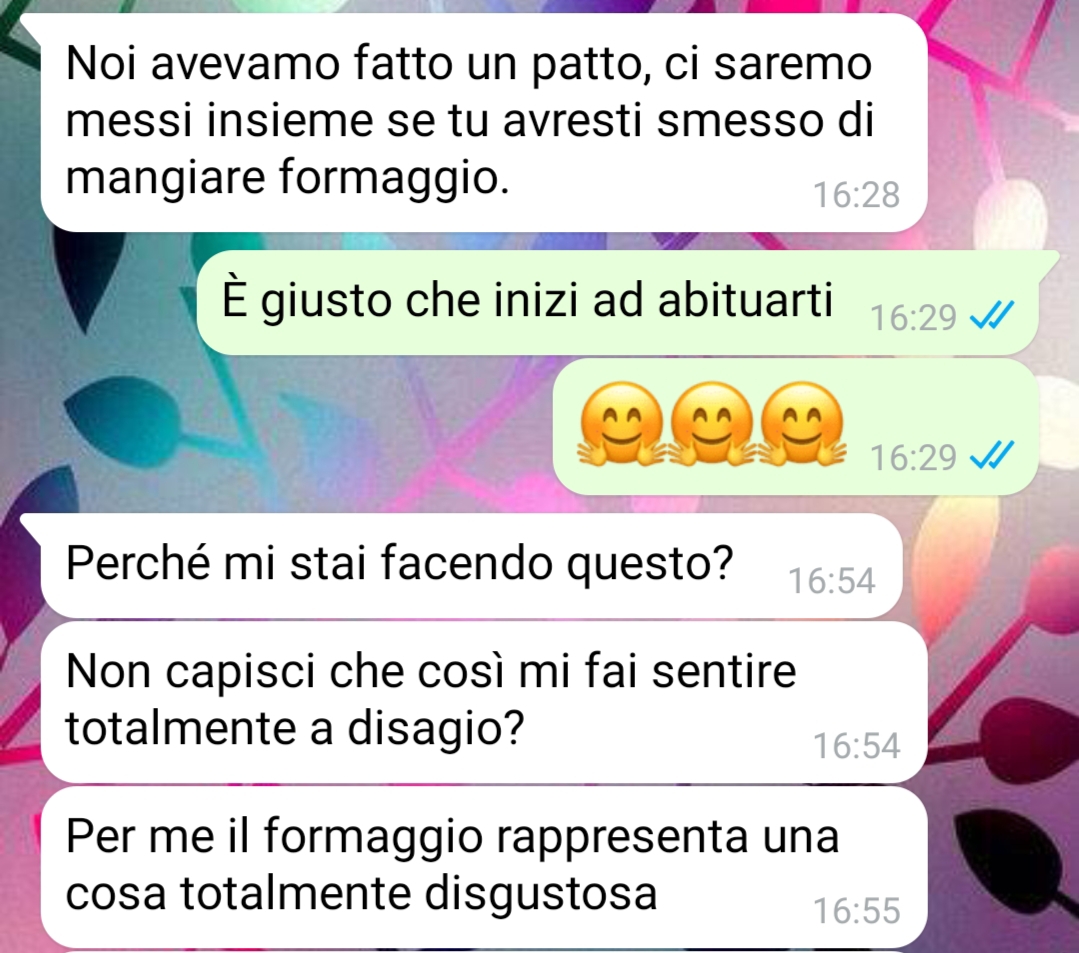Tap the third hugging face emoji

(802, 425)
